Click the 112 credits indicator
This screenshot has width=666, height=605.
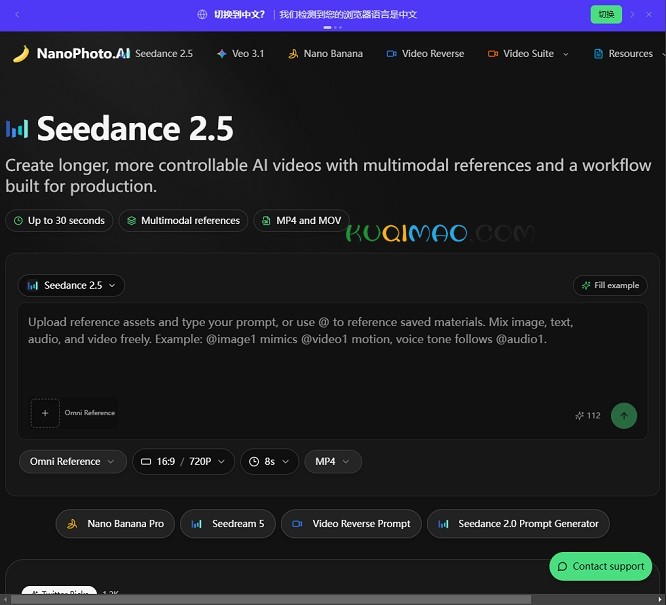[587, 416]
